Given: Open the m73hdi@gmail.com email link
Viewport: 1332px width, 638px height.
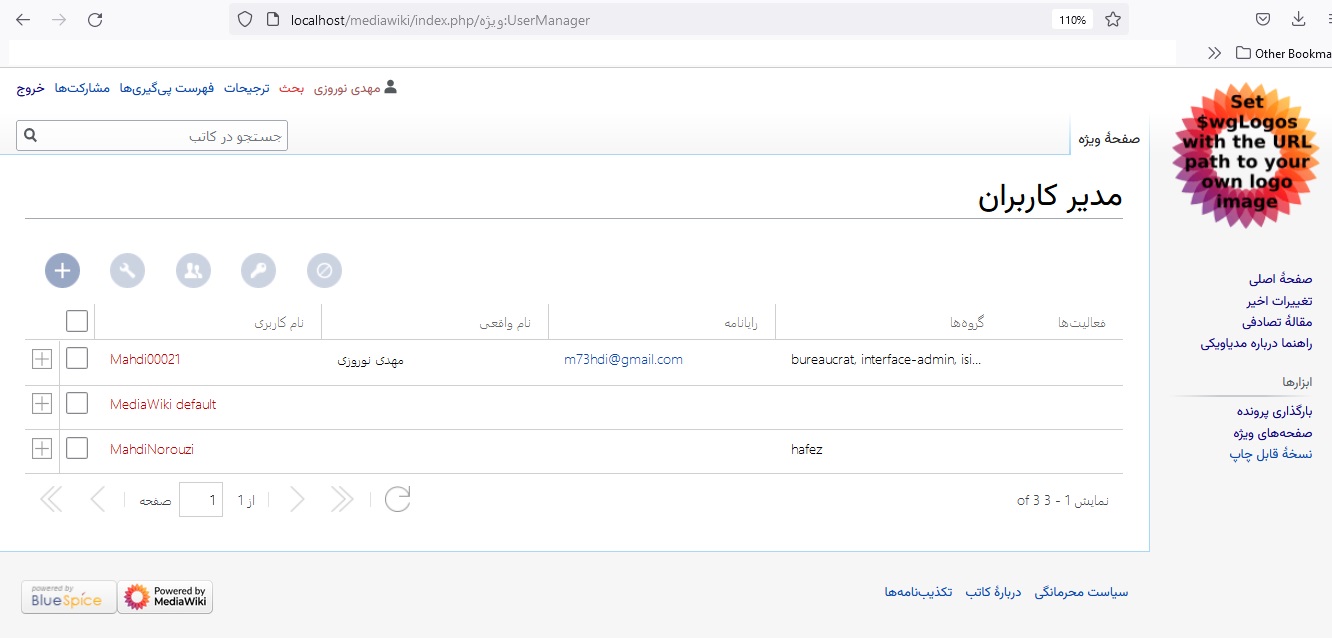Looking at the screenshot, I should pyautogui.click(x=623, y=359).
